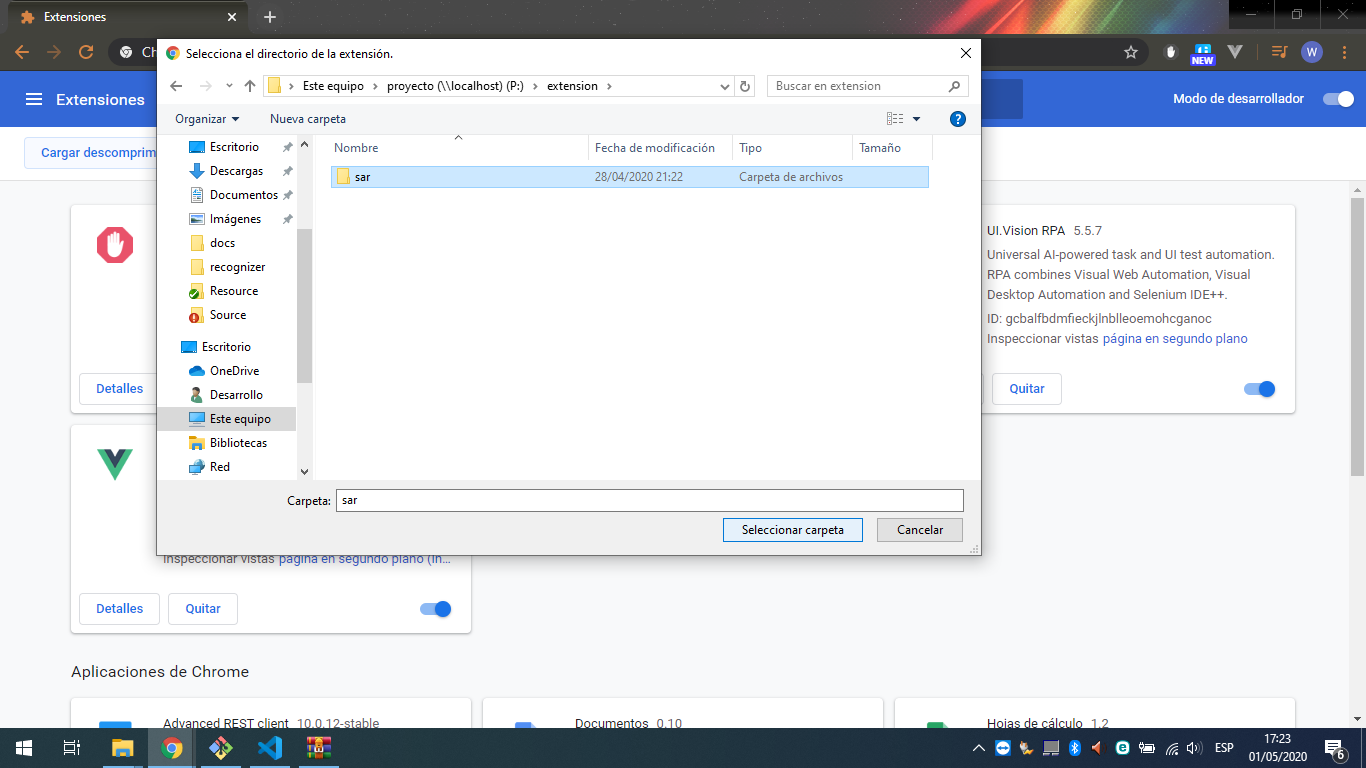This screenshot has width=1366, height=768.
Task: Open the dialog help question mark icon
Action: 957,119
